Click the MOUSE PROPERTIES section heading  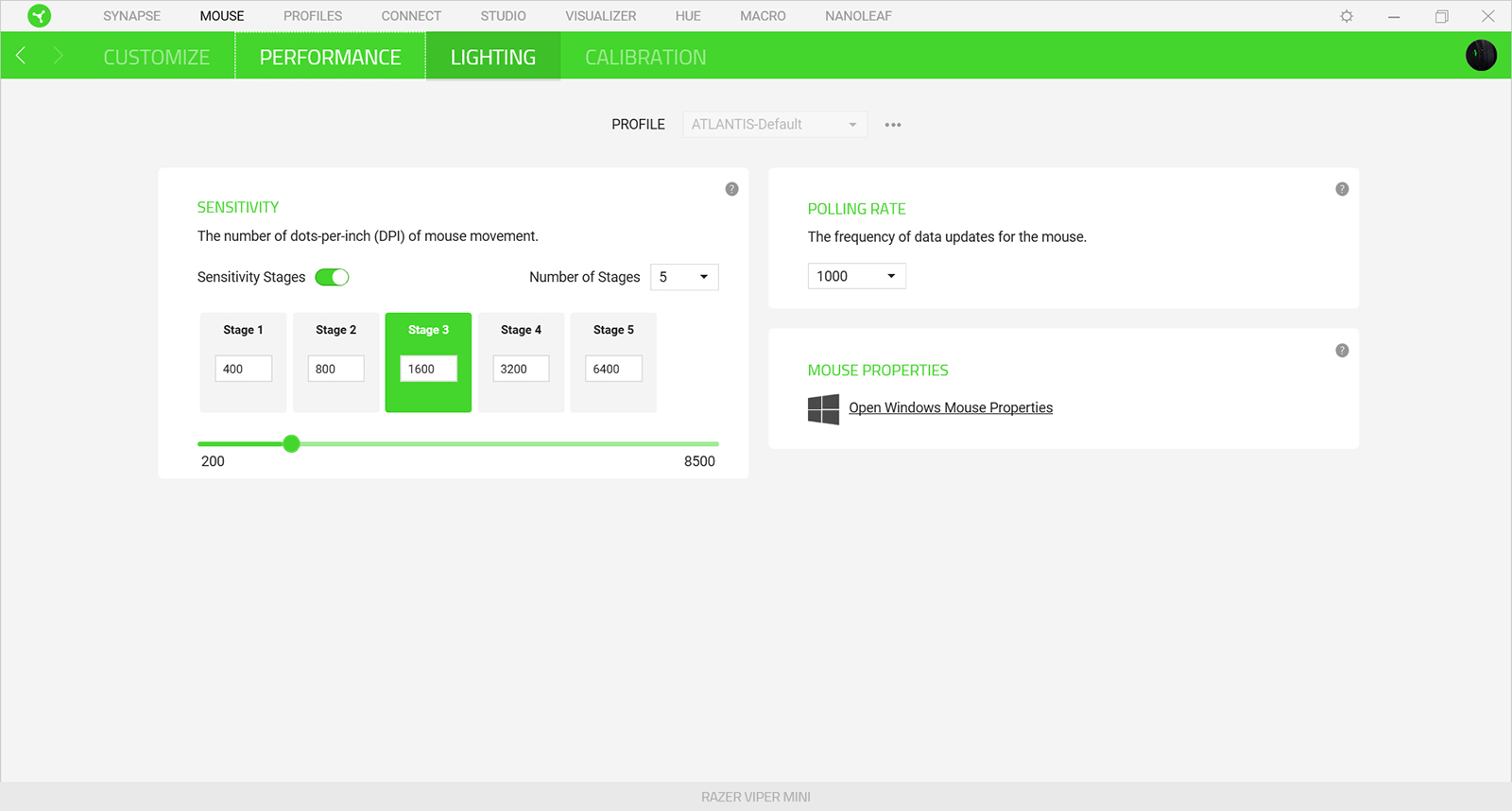click(878, 371)
